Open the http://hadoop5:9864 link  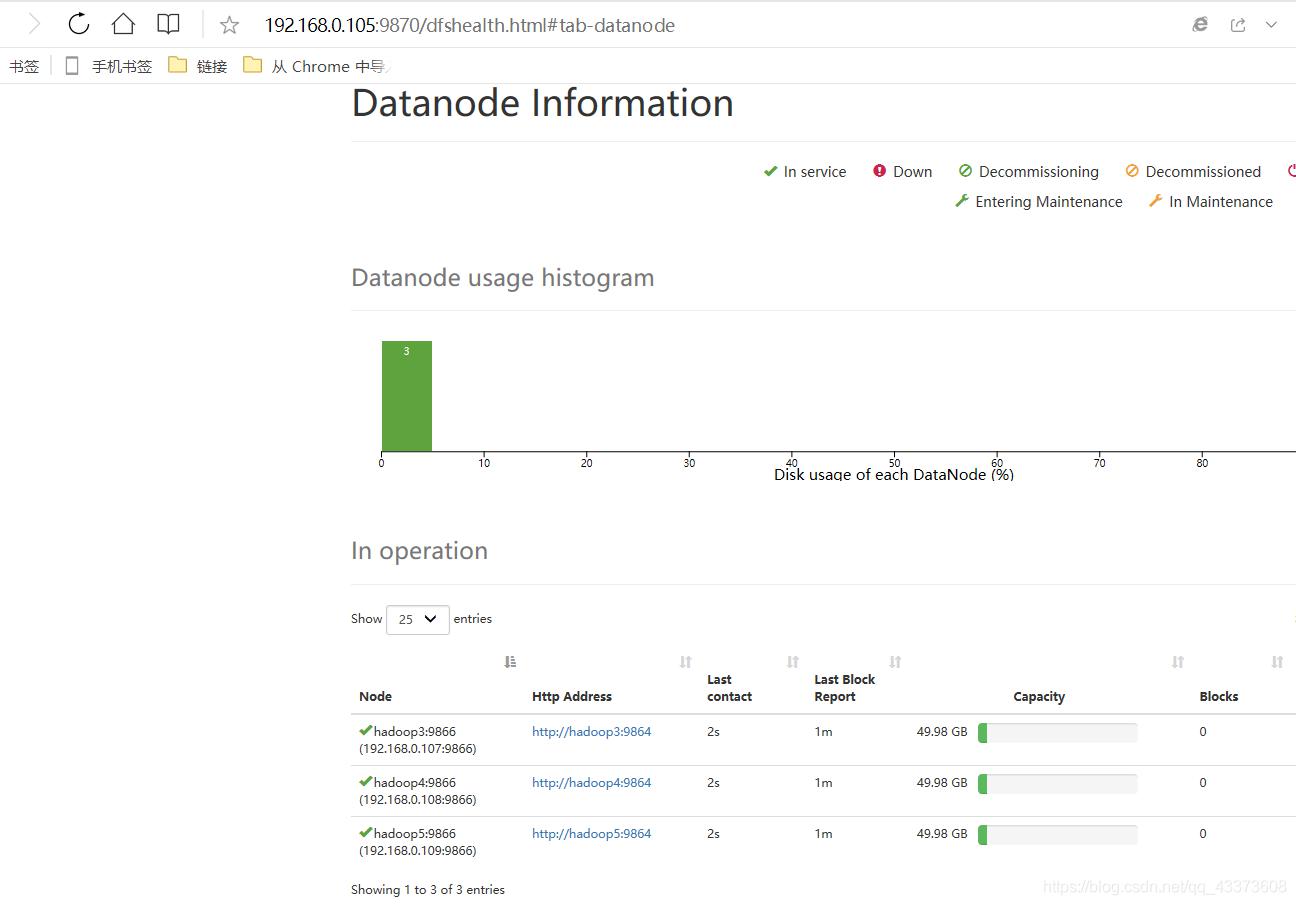pyautogui.click(x=591, y=833)
